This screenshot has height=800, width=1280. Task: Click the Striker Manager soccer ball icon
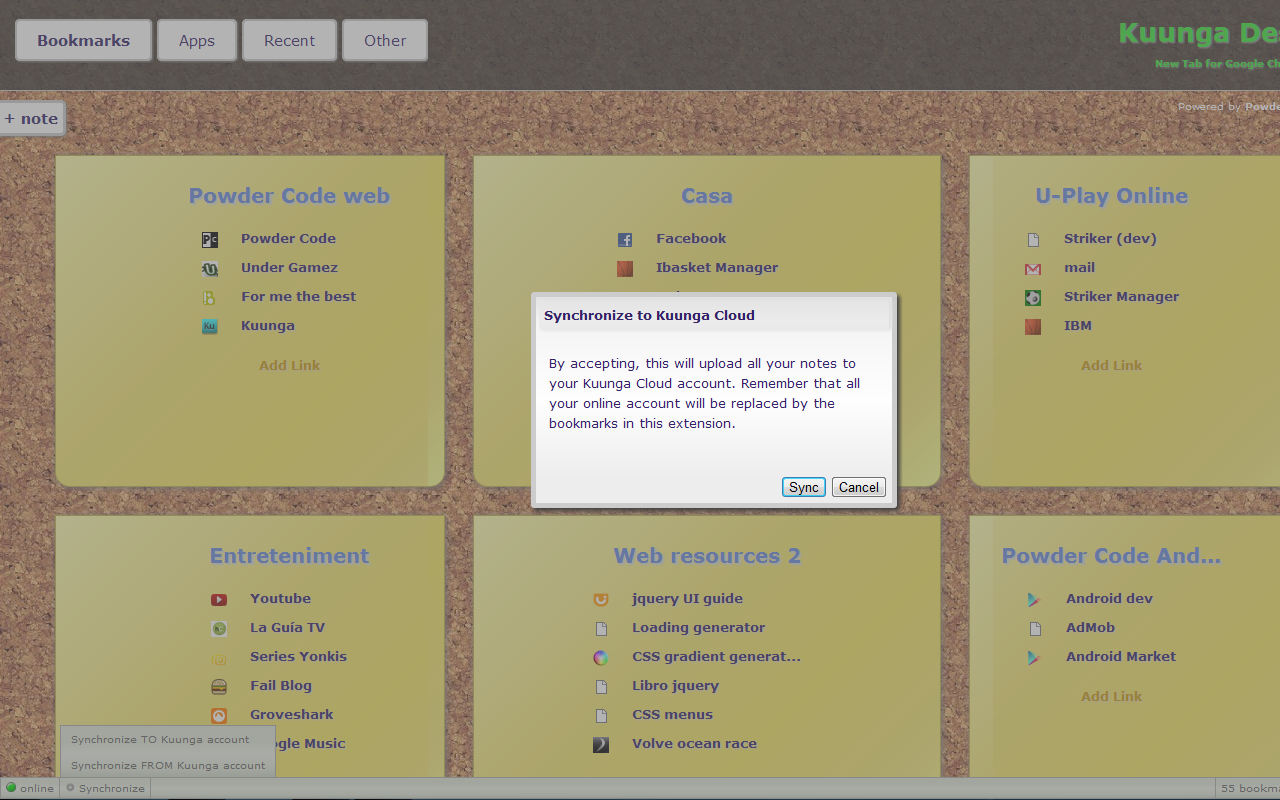pos(1033,298)
